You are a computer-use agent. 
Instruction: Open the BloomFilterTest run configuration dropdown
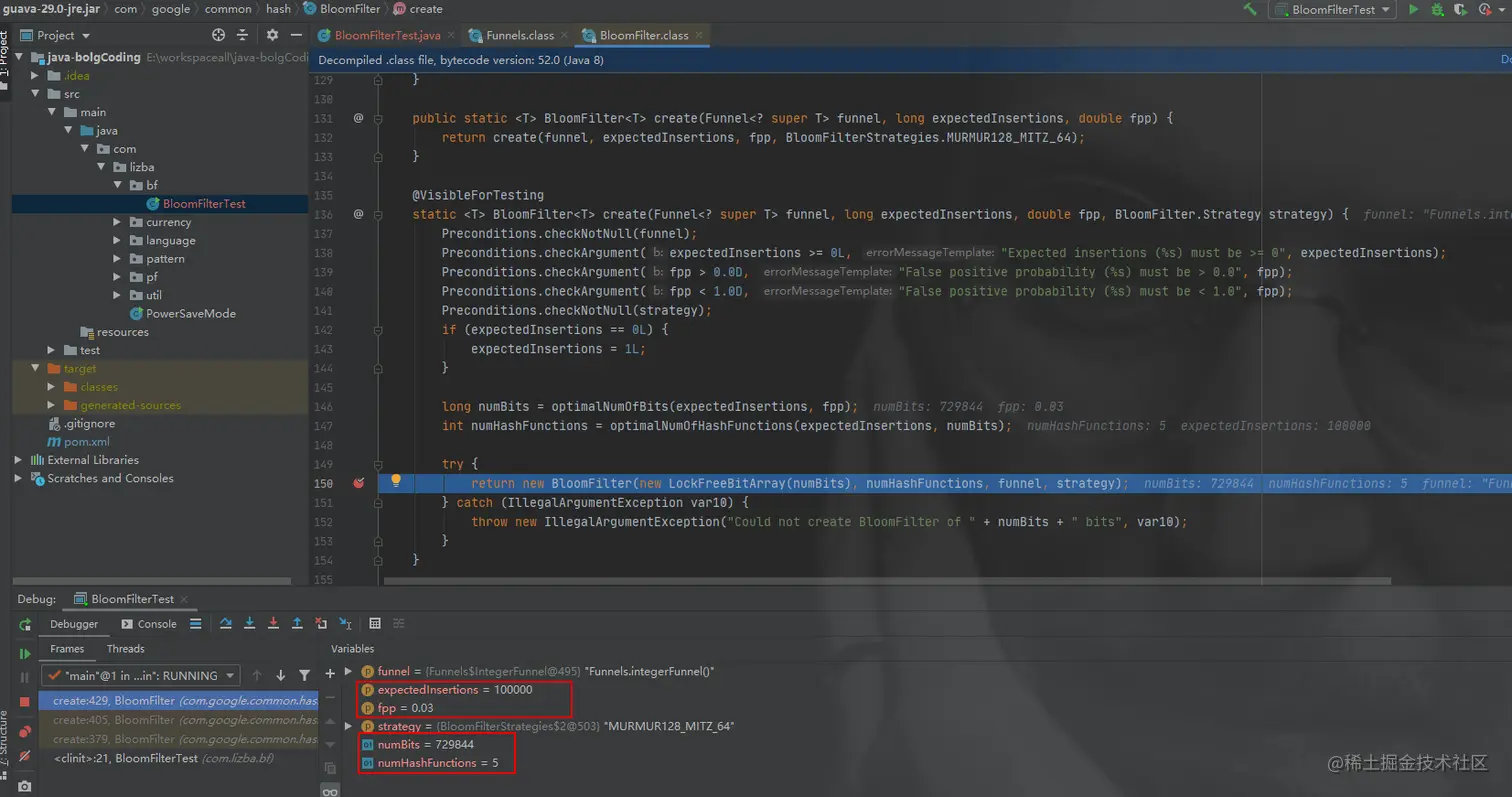1333,9
